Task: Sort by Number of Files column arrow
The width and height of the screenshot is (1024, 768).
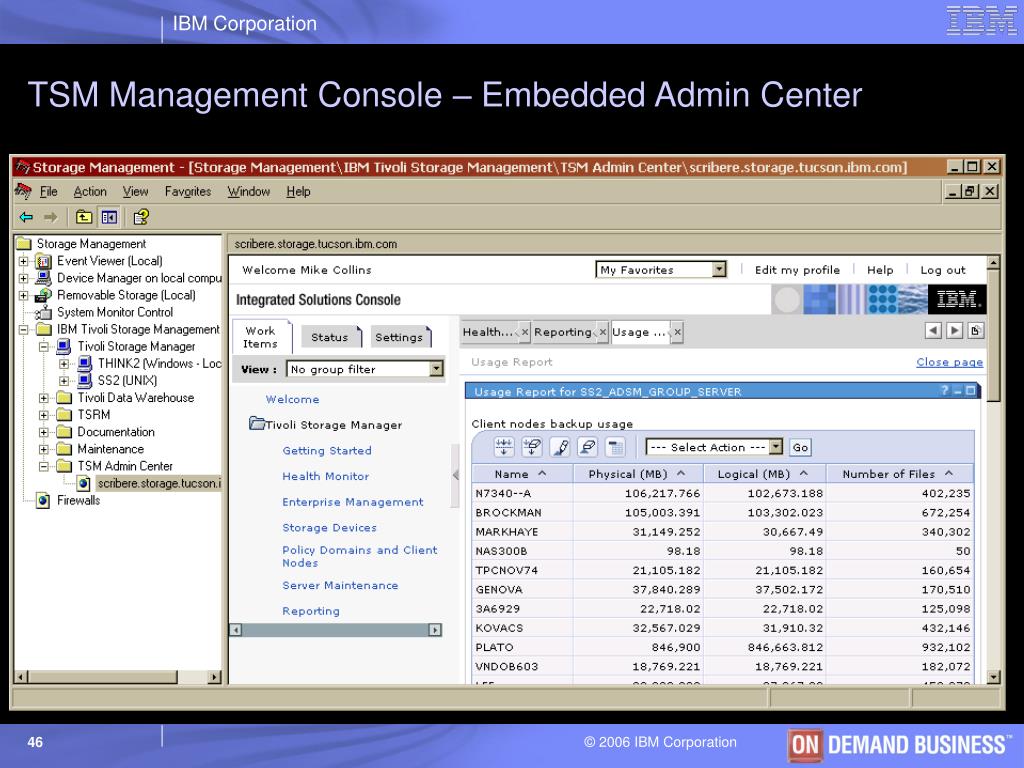Action: 949,473
